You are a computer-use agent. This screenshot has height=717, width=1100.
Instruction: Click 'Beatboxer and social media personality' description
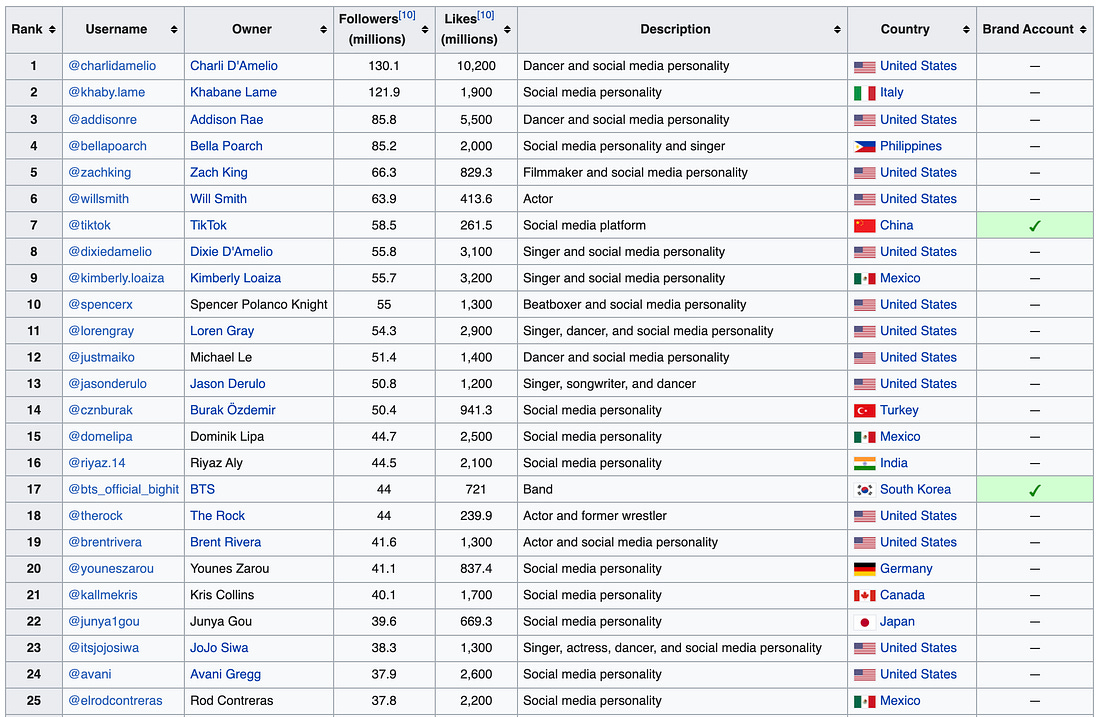(635, 304)
